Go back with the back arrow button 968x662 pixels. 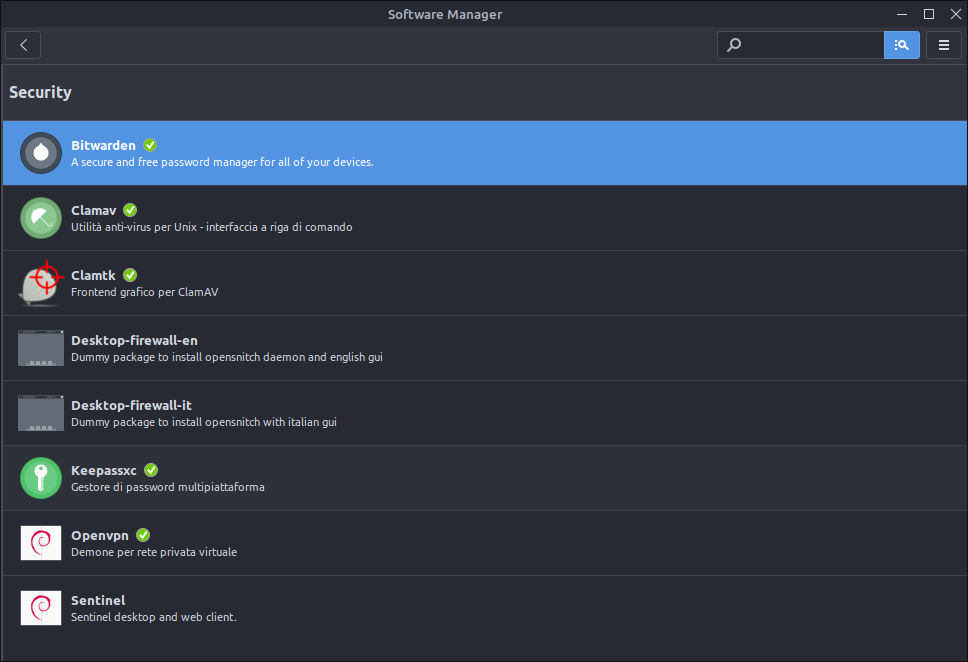click(x=23, y=45)
